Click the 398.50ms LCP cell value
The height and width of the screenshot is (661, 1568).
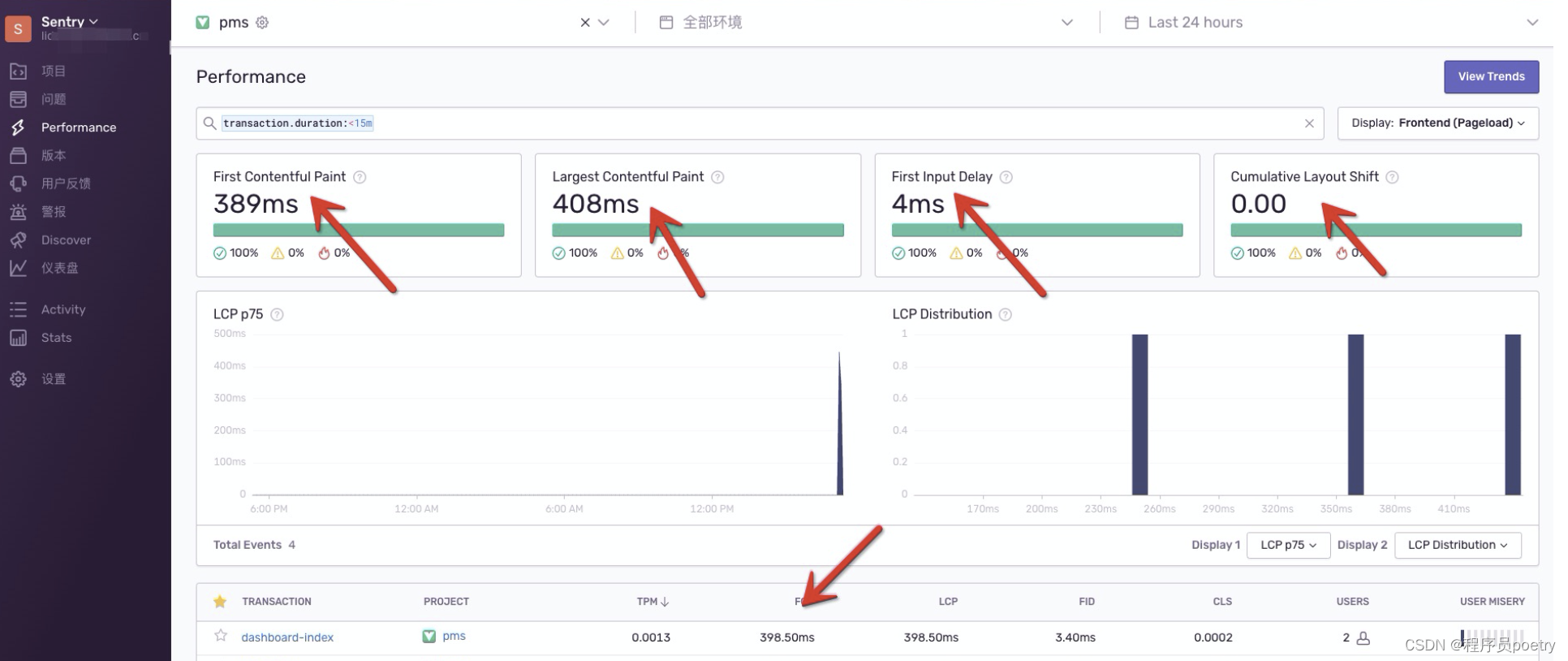tap(931, 637)
